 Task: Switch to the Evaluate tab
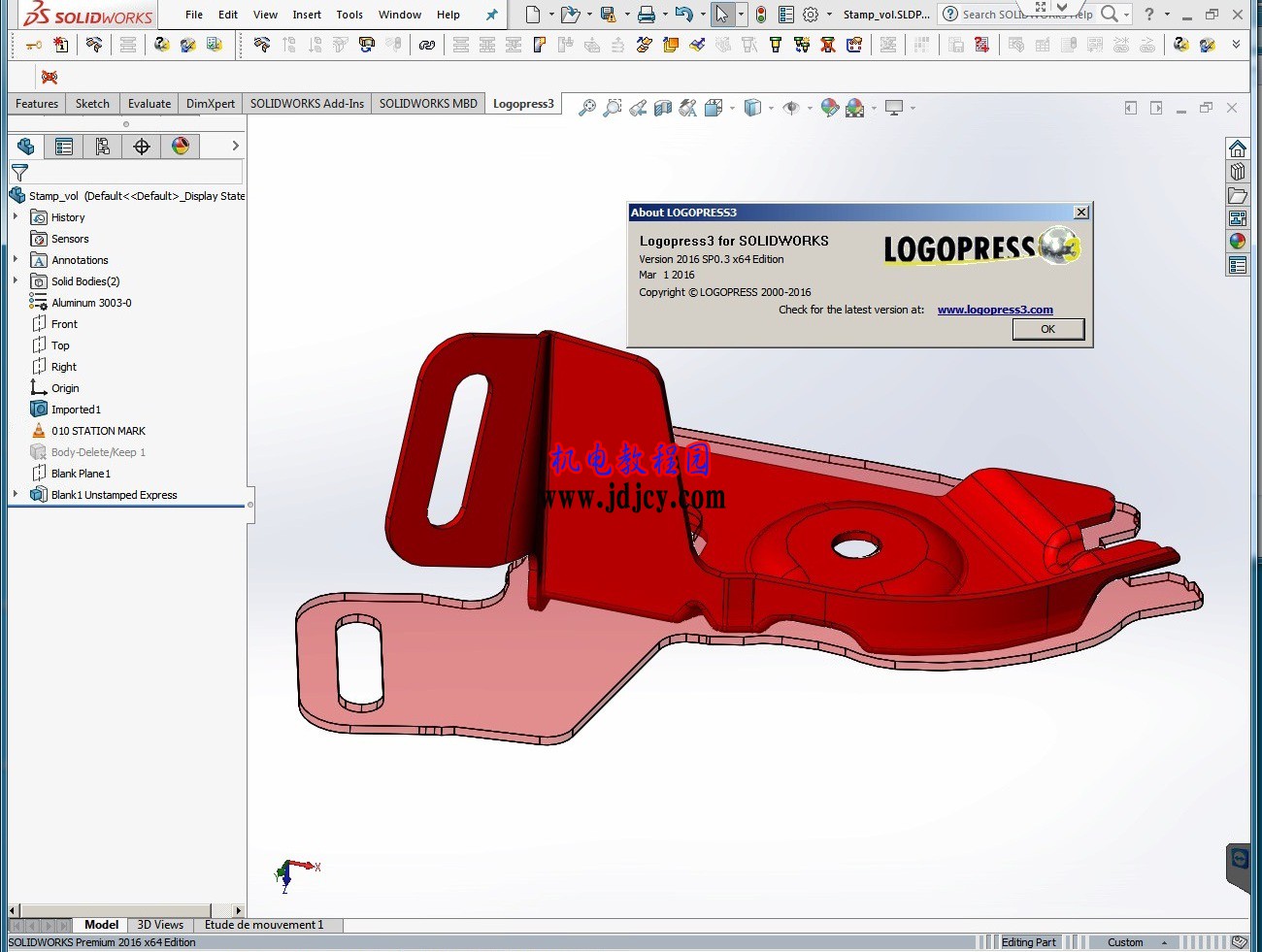tap(149, 104)
